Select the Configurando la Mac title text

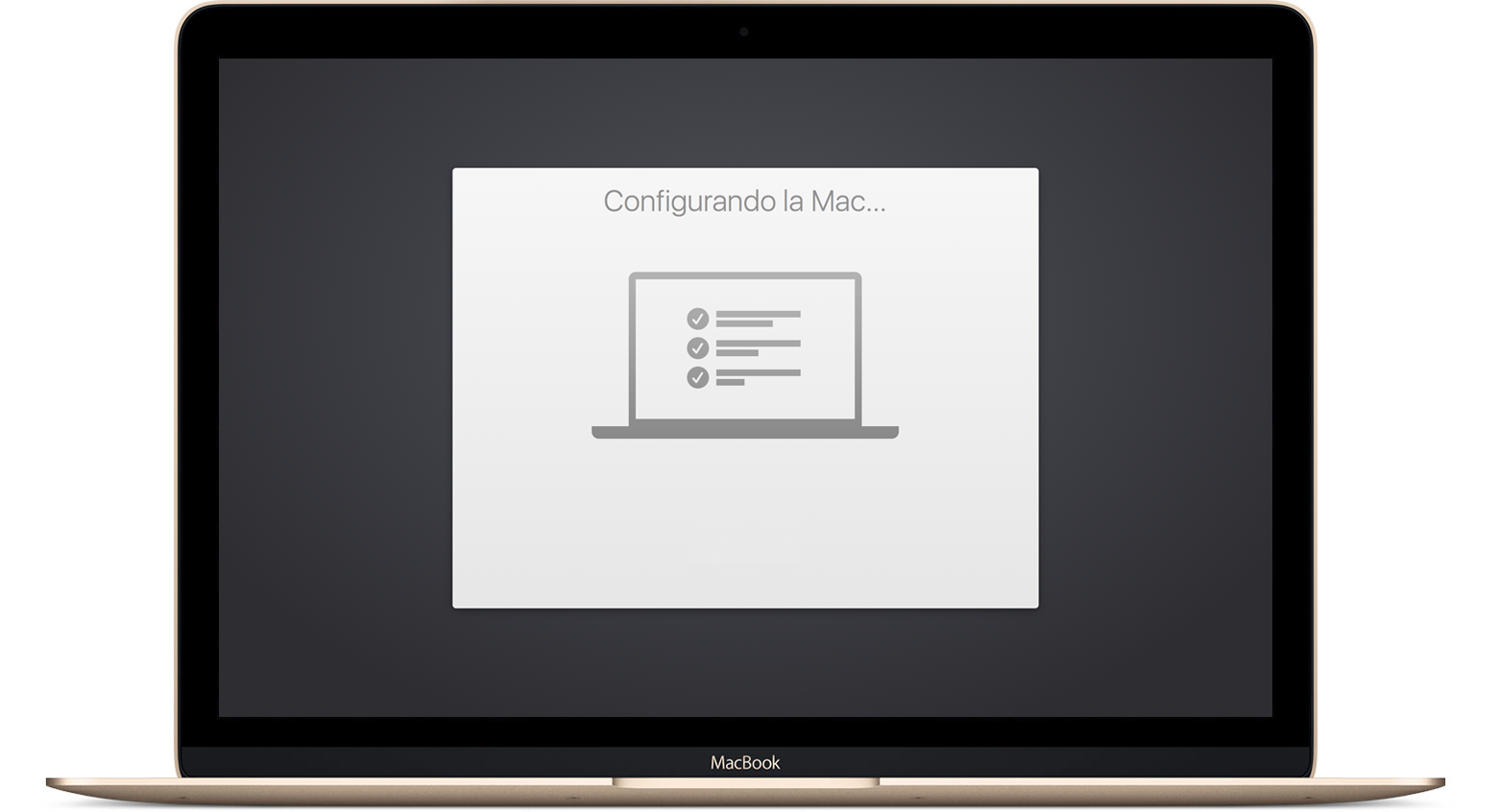click(744, 201)
